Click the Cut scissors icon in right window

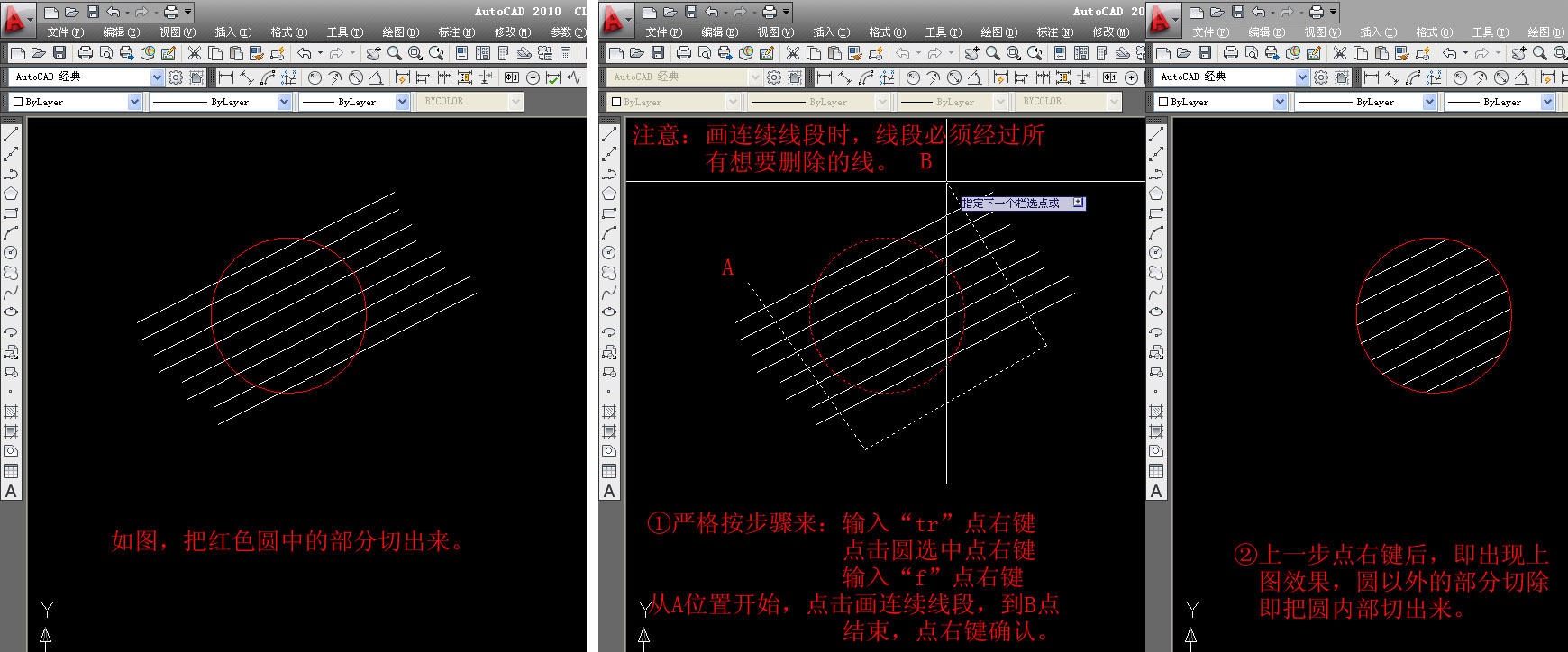point(1340,53)
